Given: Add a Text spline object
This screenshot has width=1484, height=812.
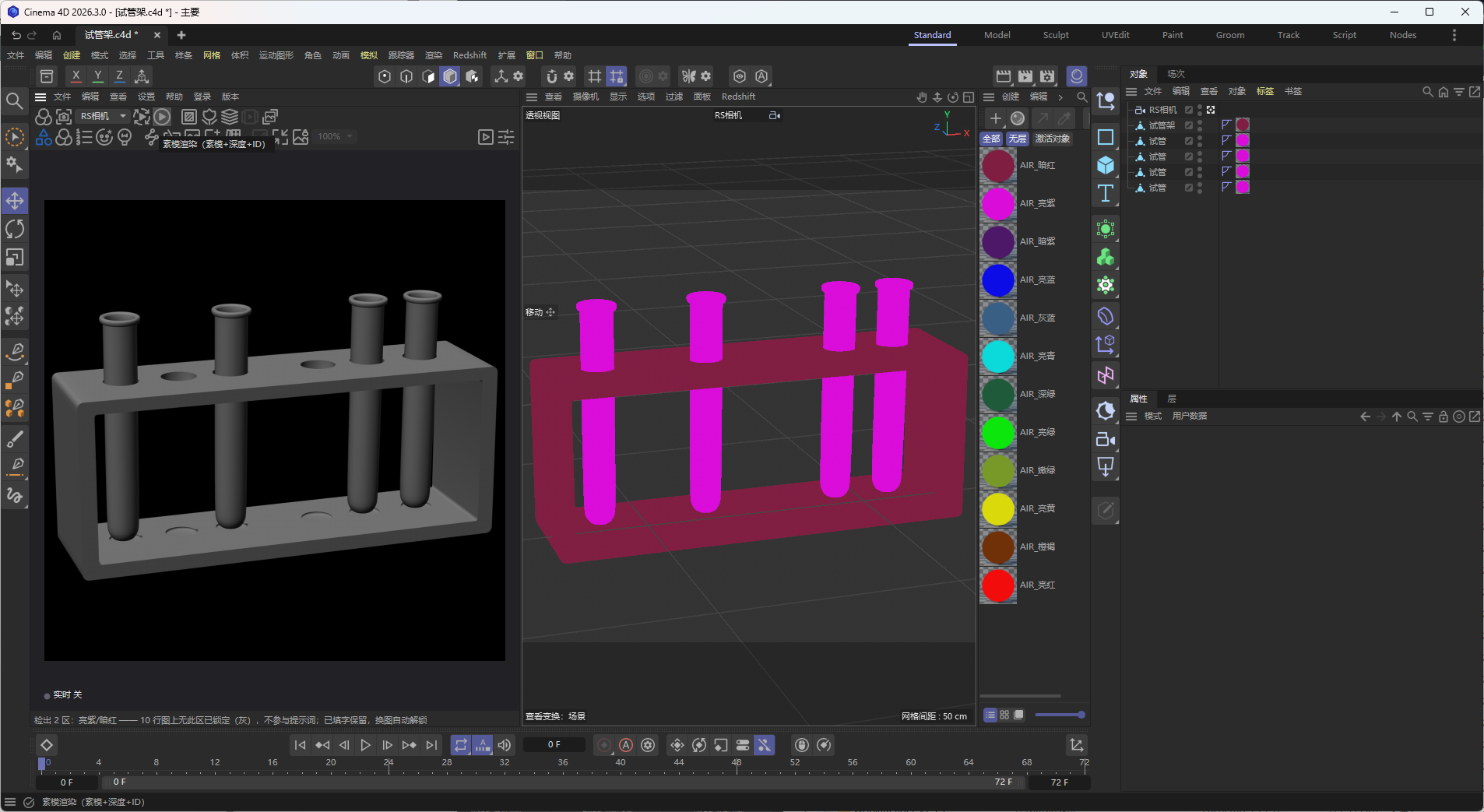Looking at the screenshot, I should pyautogui.click(x=1105, y=193).
